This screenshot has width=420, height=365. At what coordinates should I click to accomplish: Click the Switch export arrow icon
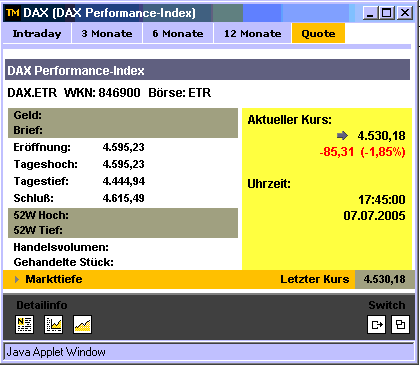pyautogui.click(x=377, y=324)
